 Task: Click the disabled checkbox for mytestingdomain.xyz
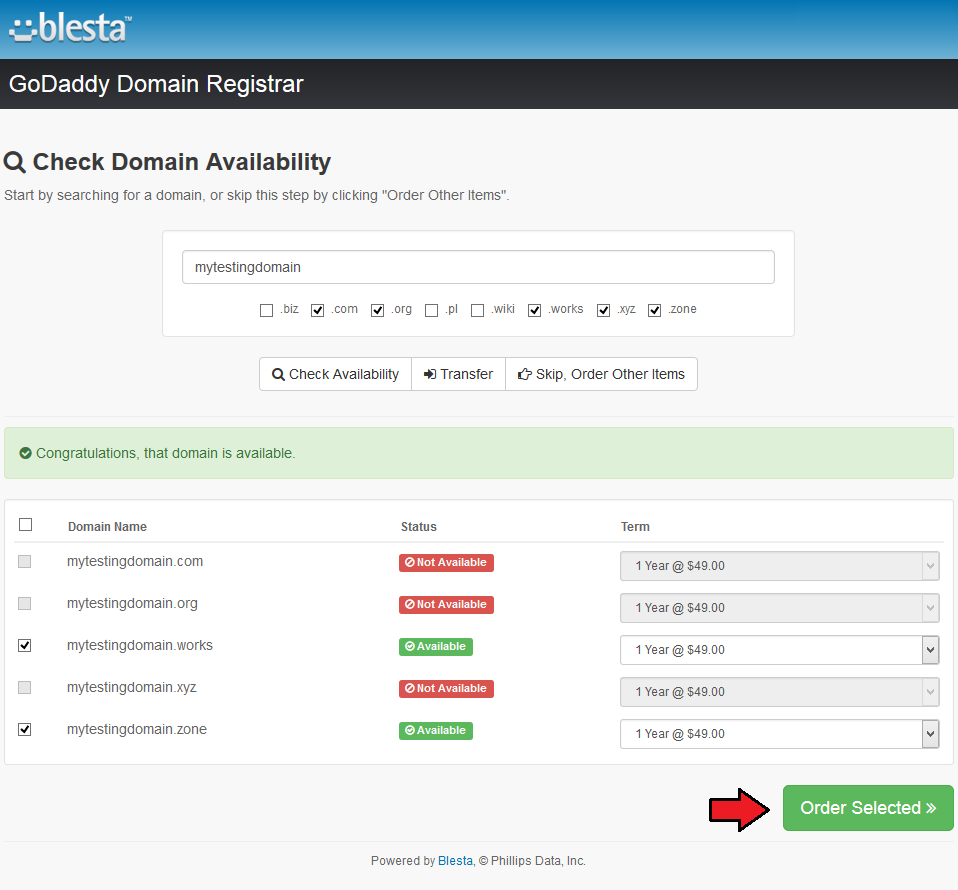coord(24,687)
